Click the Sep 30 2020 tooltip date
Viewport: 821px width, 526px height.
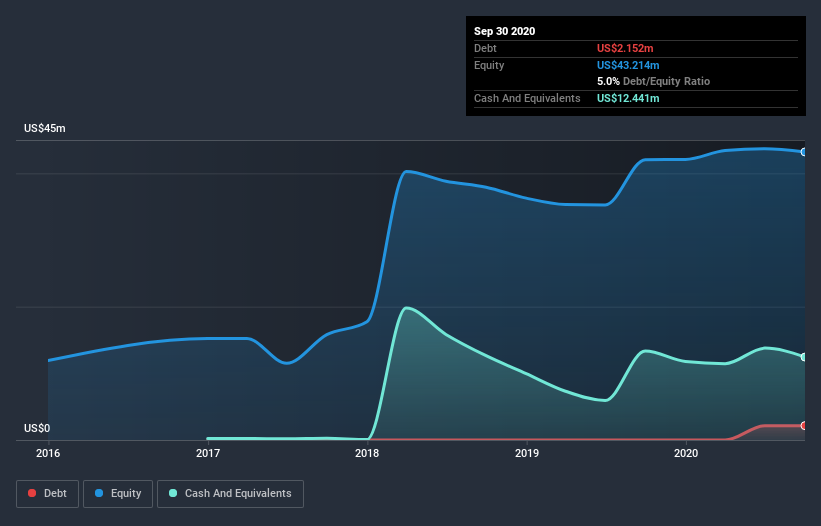(505, 31)
